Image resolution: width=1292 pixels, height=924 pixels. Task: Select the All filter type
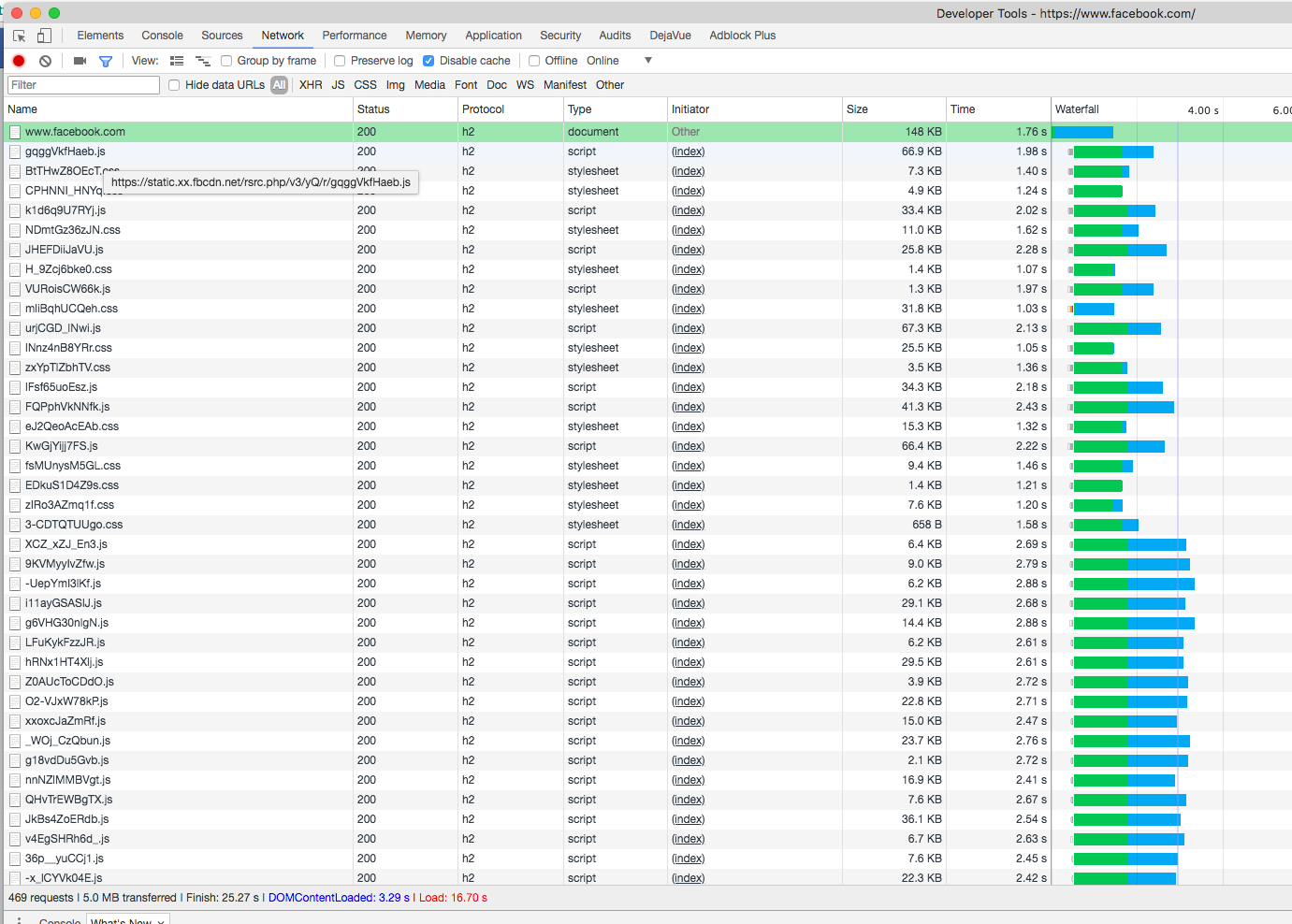279,85
